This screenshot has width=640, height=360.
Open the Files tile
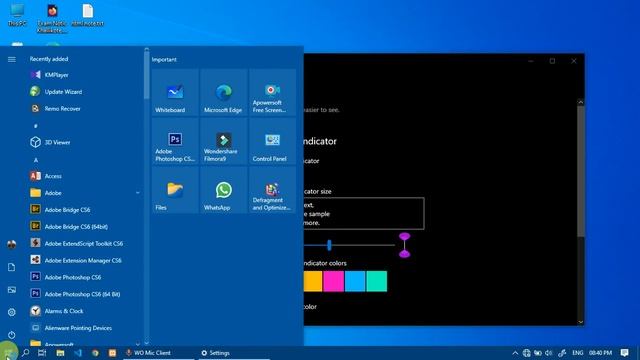pyautogui.click(x=175, y=190)
